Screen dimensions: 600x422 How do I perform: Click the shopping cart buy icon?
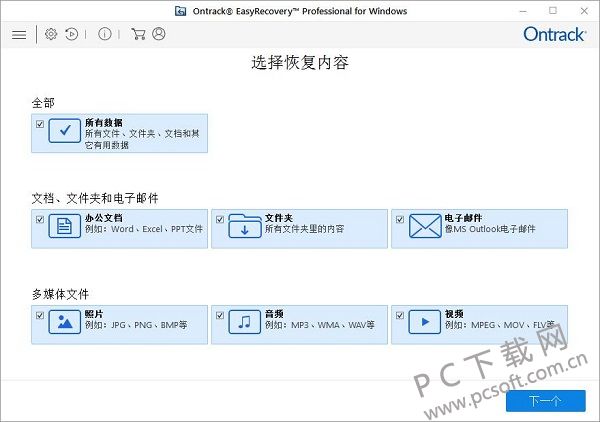[138, 34]
